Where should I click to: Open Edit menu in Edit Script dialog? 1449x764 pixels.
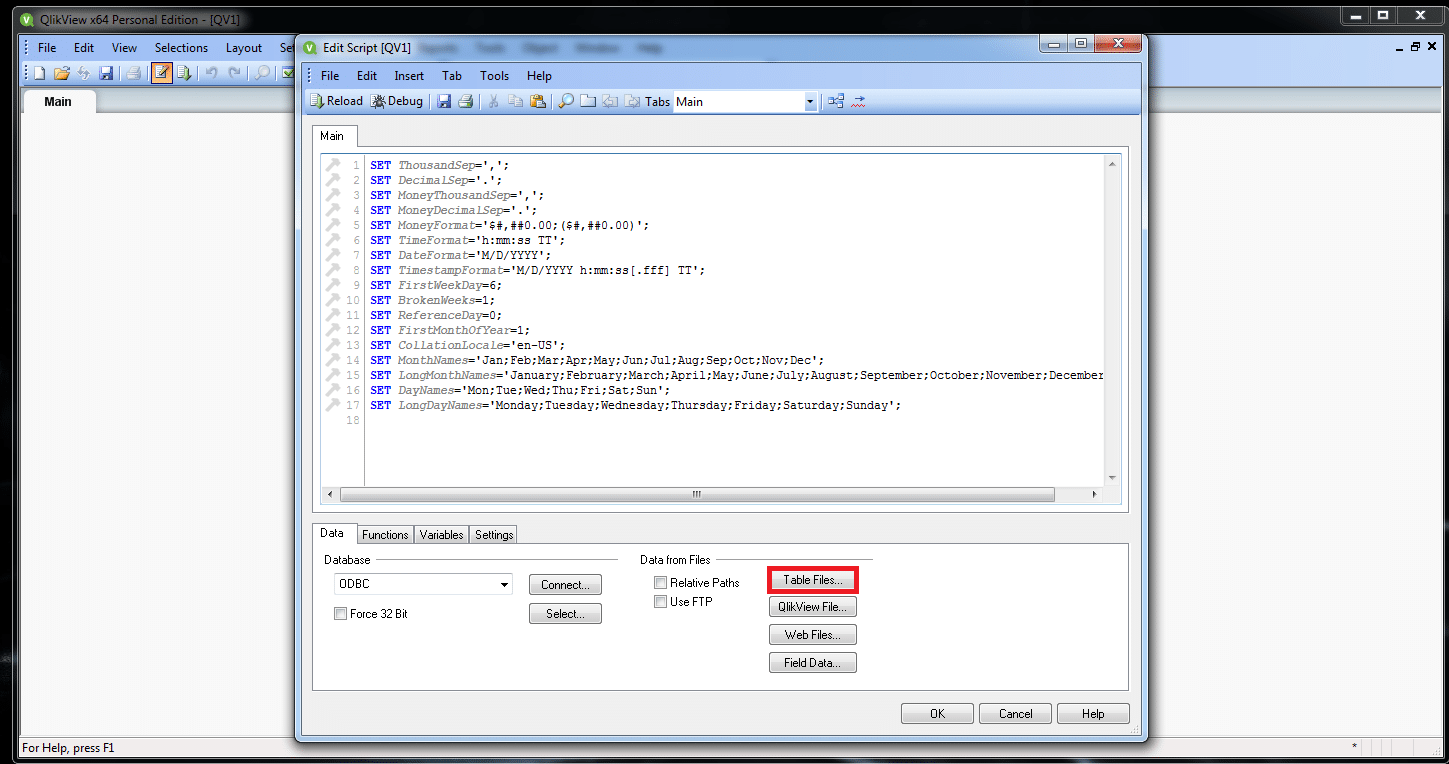tap(367, 75)
